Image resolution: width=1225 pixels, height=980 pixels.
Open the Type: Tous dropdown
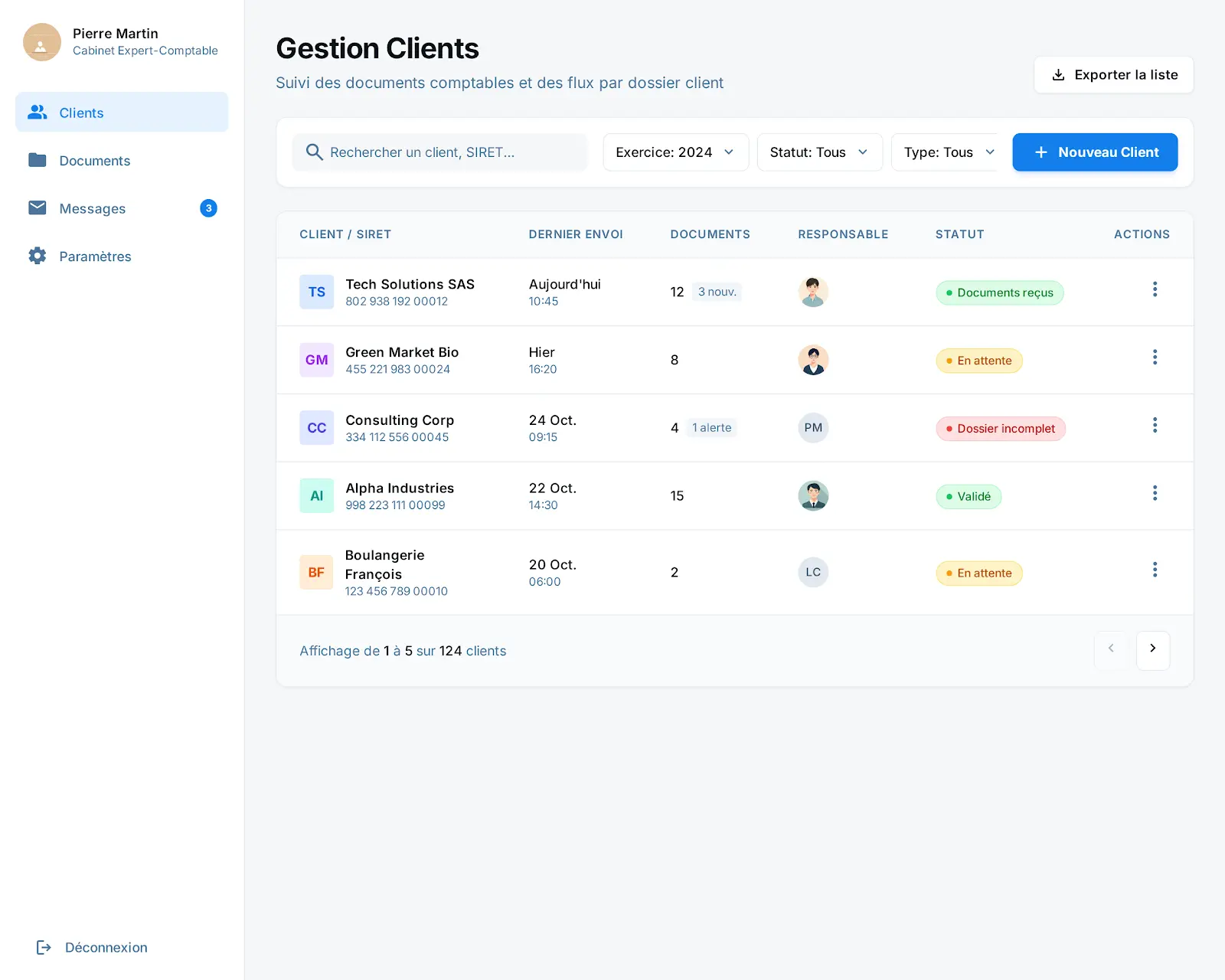[947, 152]
